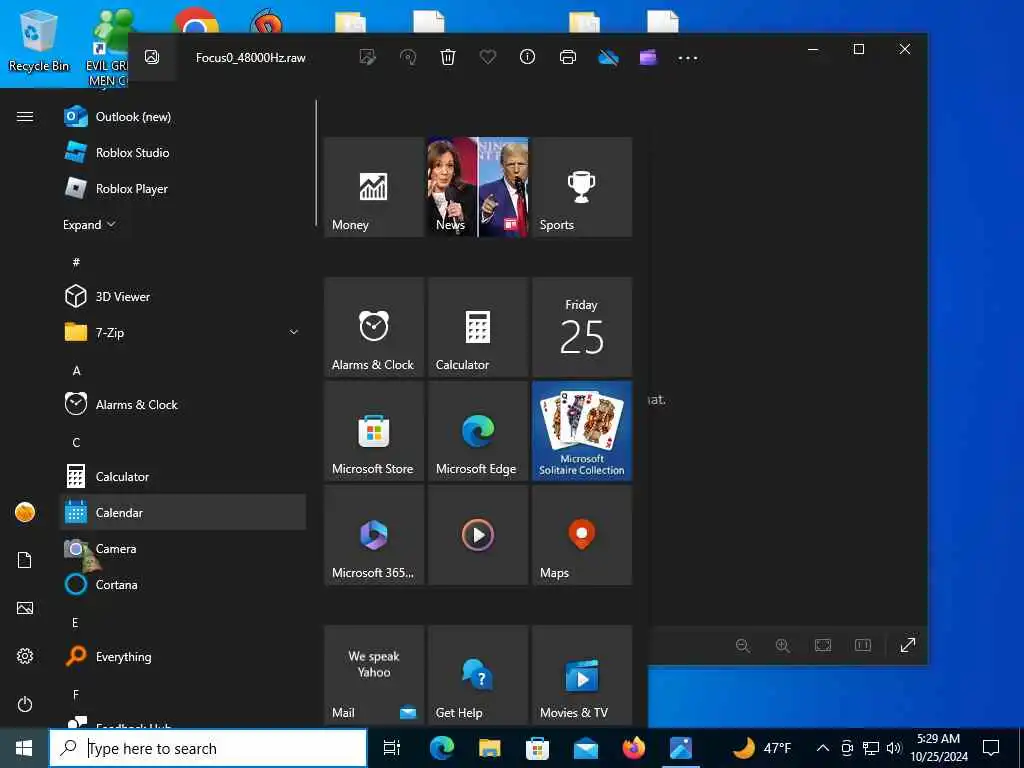Click the letter C section header

[76, 442]
